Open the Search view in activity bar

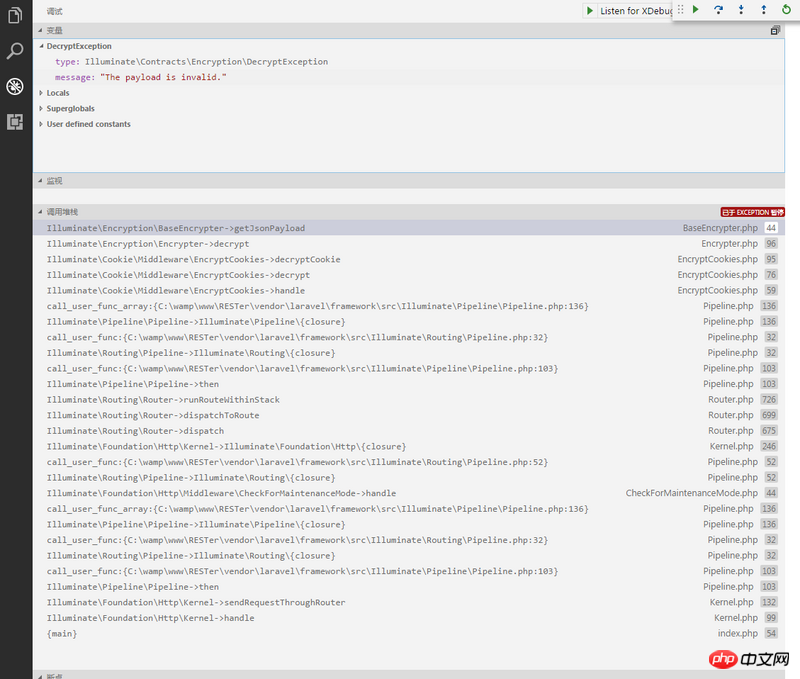coord(15,51)
